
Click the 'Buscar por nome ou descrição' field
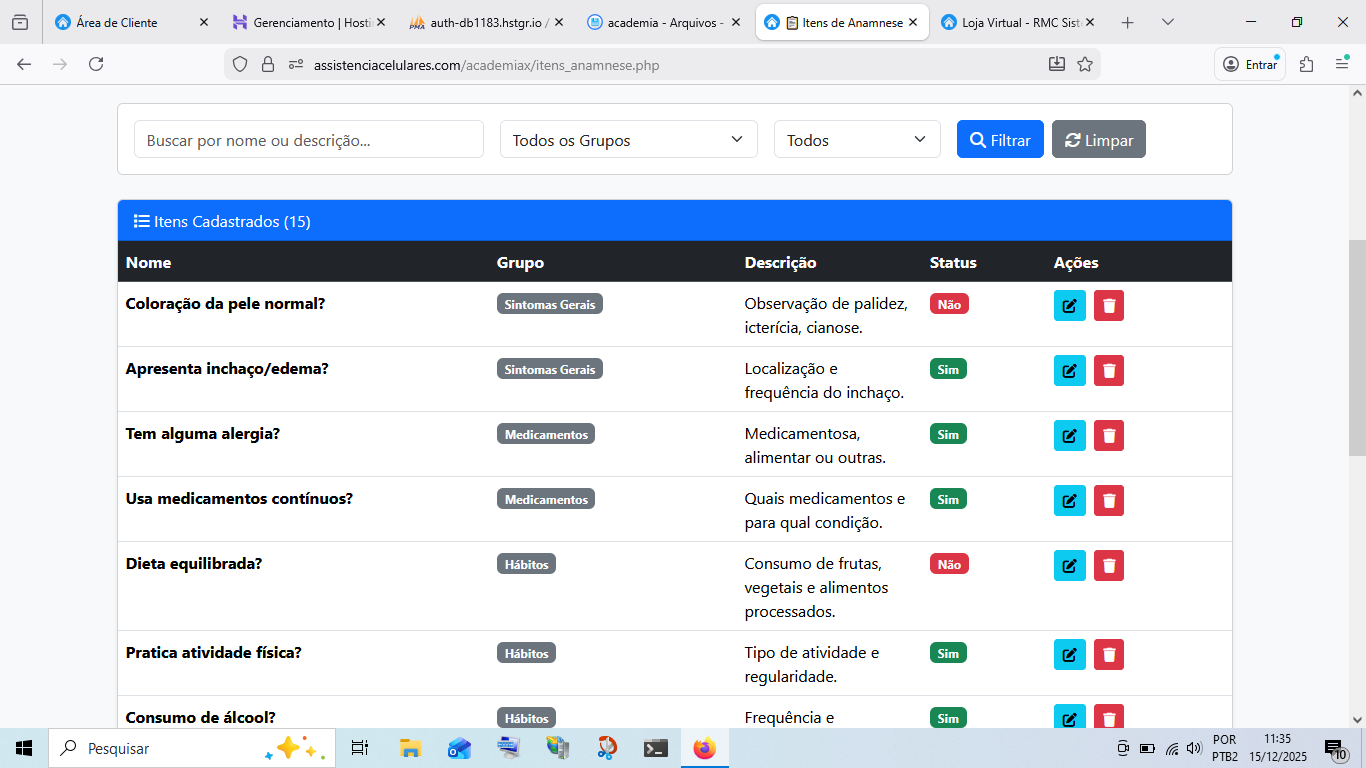coord(309,140)
